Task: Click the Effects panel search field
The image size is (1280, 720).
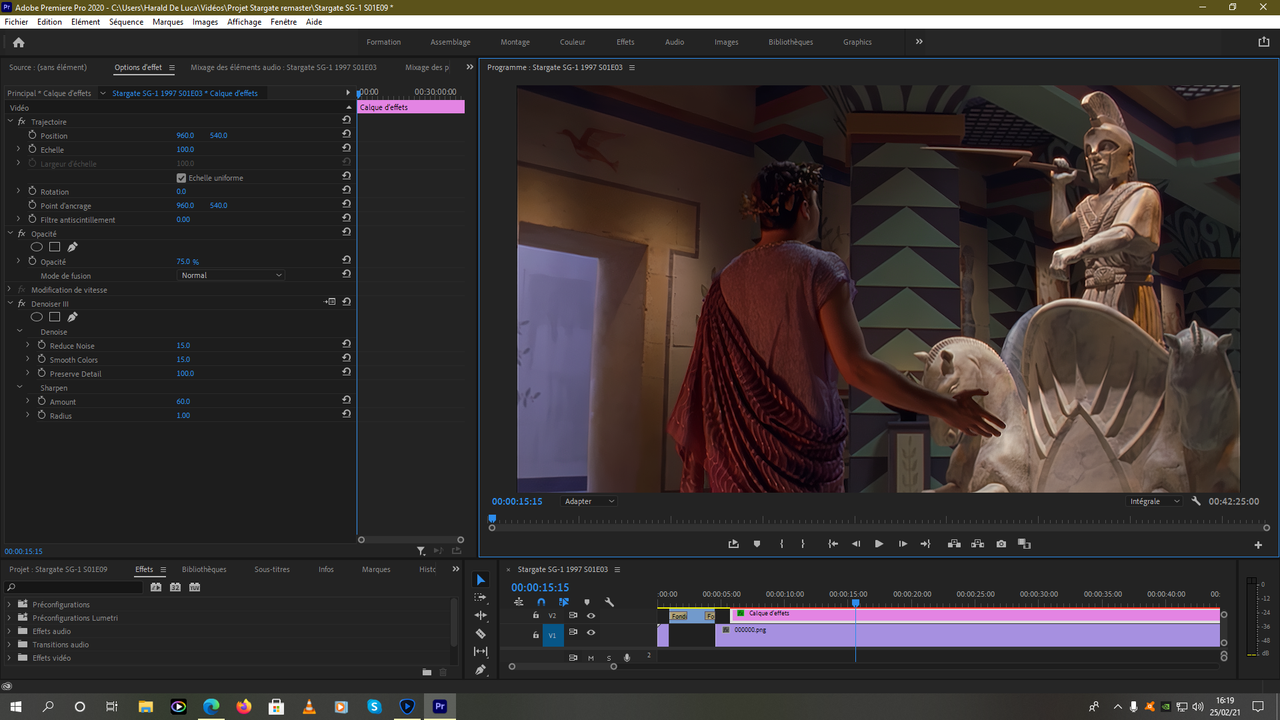Action: click(x=75, y=587)
